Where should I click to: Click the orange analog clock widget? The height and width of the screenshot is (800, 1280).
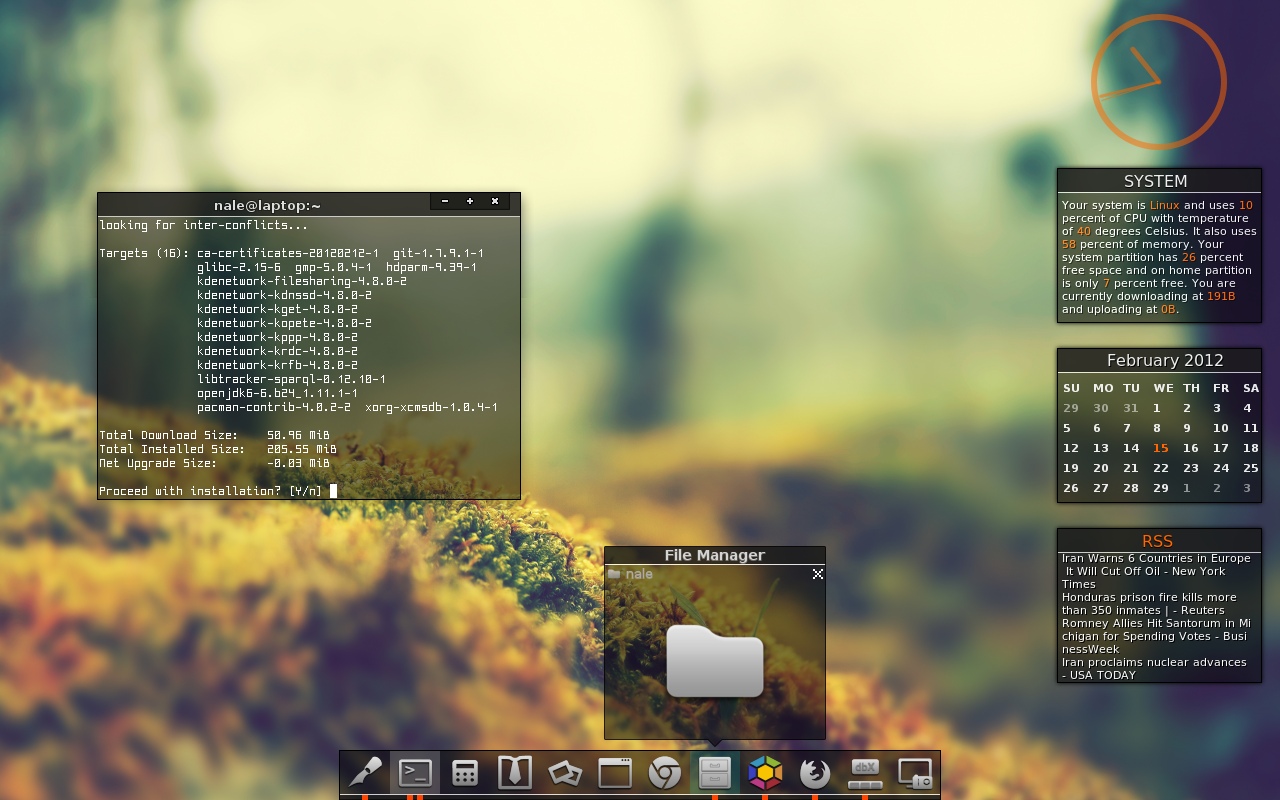(1159, 82)
